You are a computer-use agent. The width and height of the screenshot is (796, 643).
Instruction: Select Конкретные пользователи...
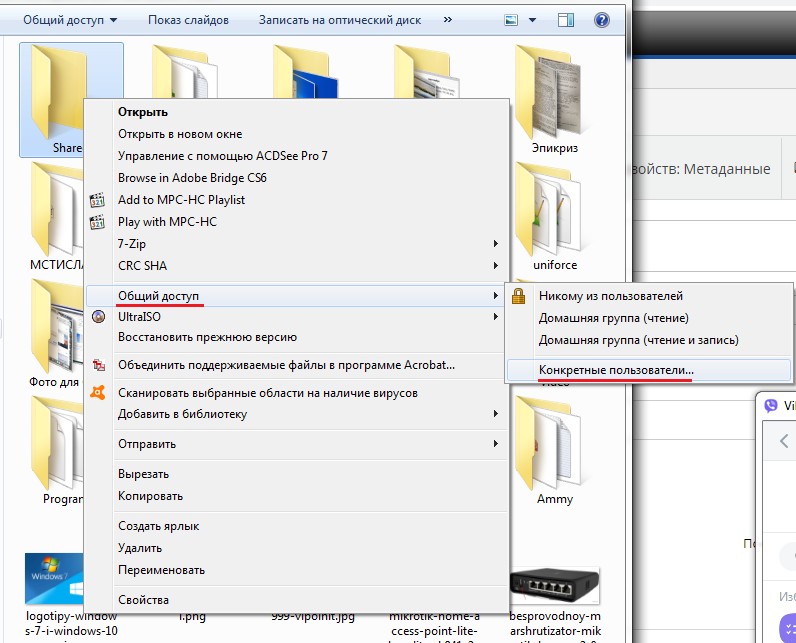(648, 370)
